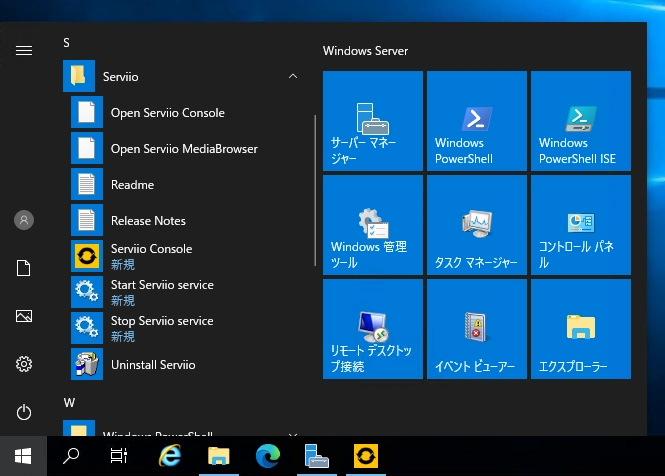Click the Serviio folder icon
Image resolution: width=665 pixels, height=476 pixels.
pyautogui.click(x=79, y=76)
